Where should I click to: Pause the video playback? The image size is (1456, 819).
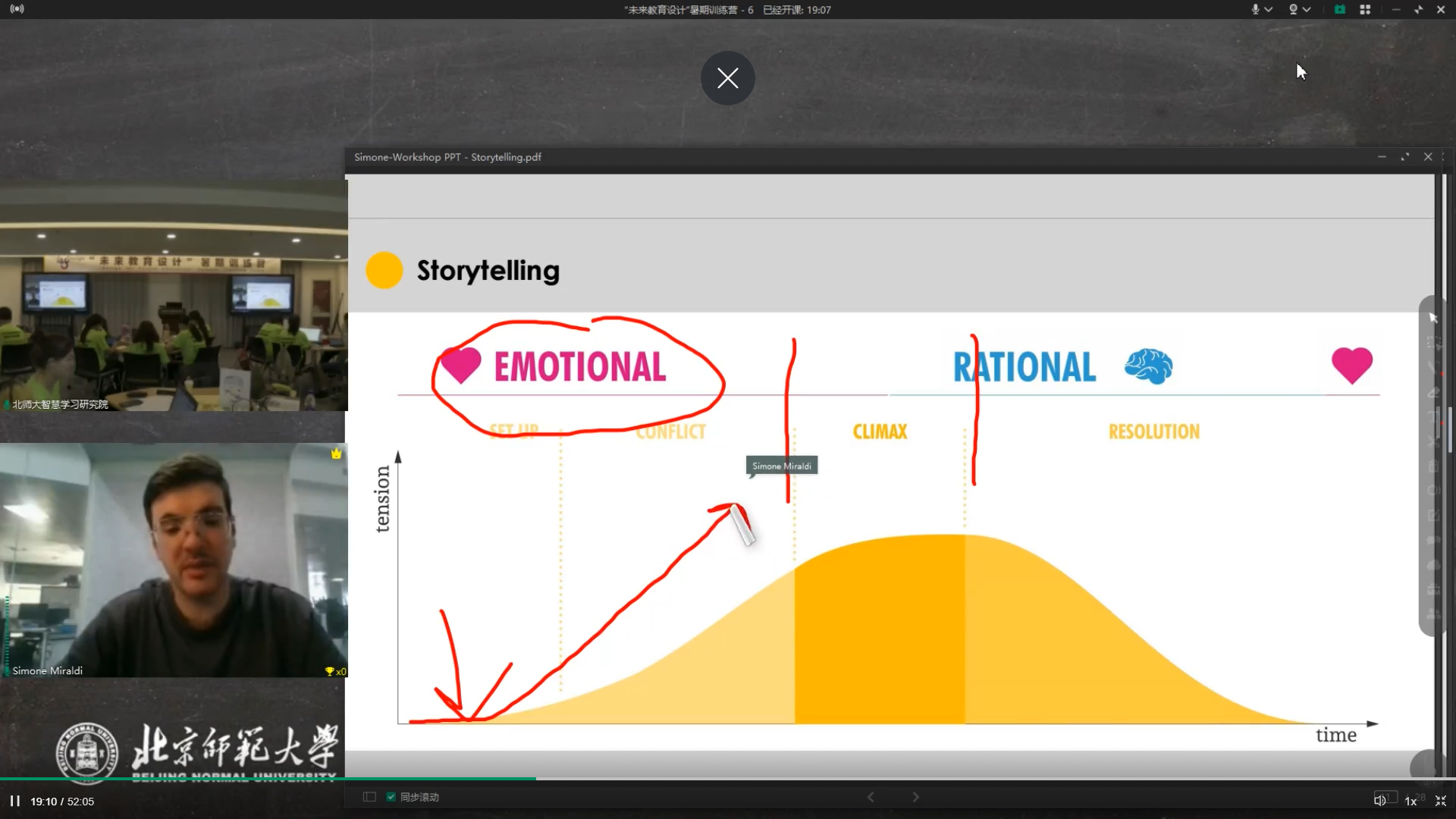coord(14,801)
